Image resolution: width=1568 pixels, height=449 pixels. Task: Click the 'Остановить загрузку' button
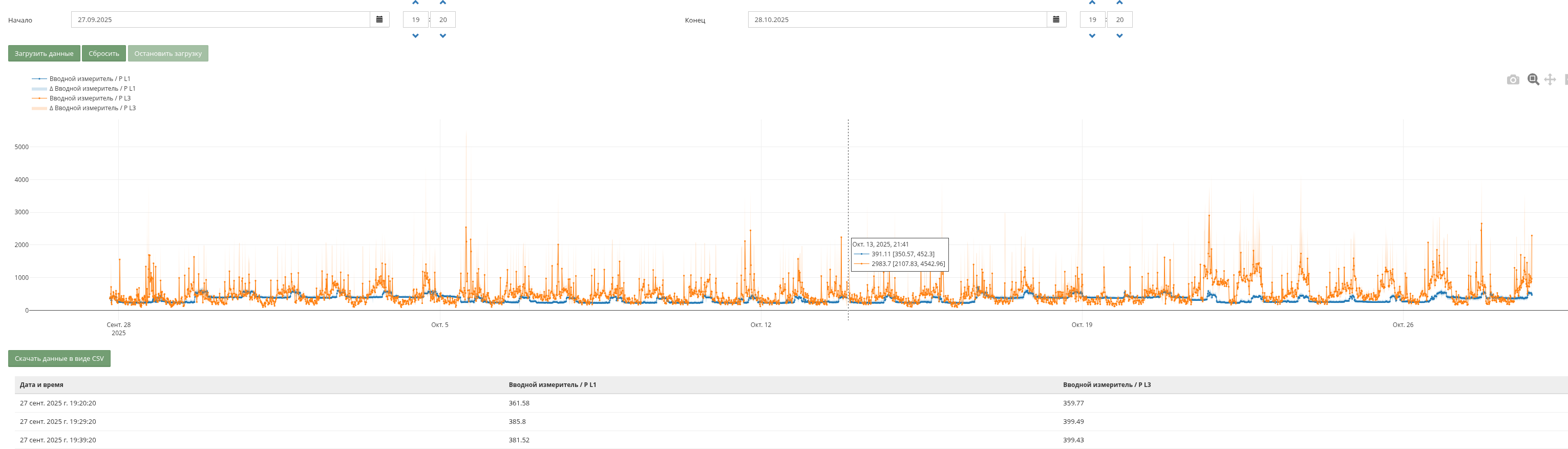(168, 54)
